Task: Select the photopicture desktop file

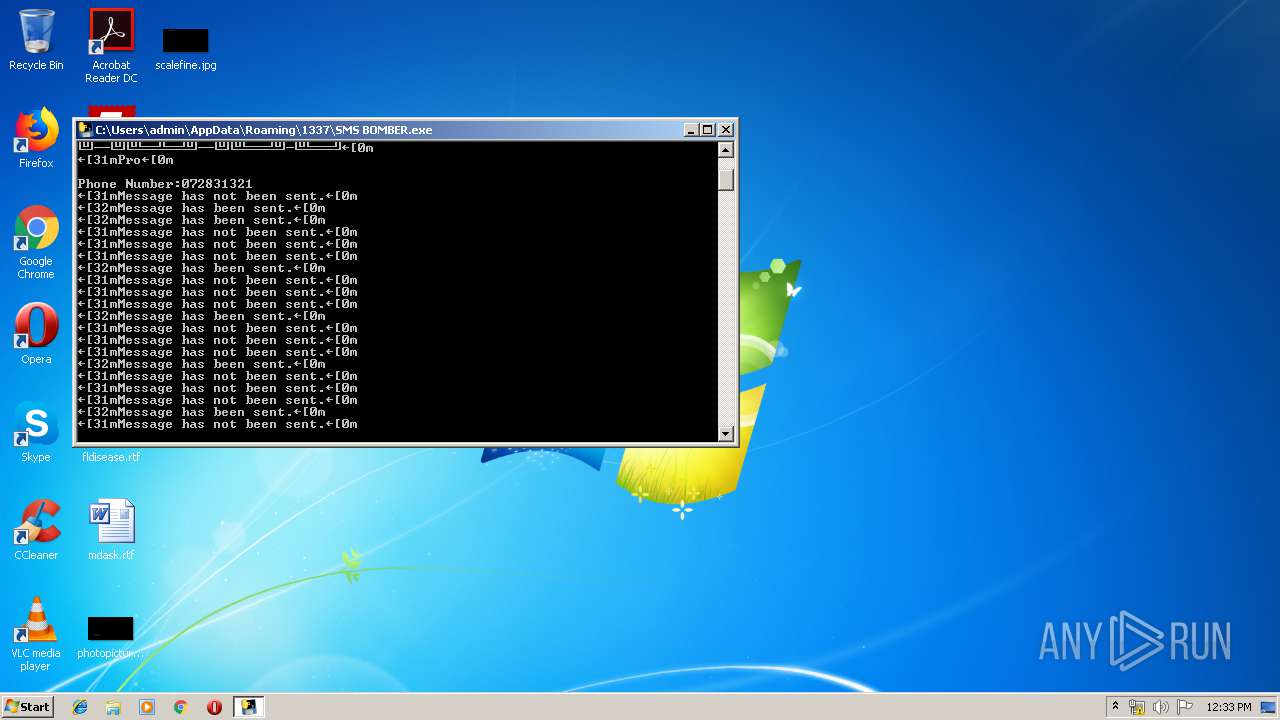Action: [111, 637]
